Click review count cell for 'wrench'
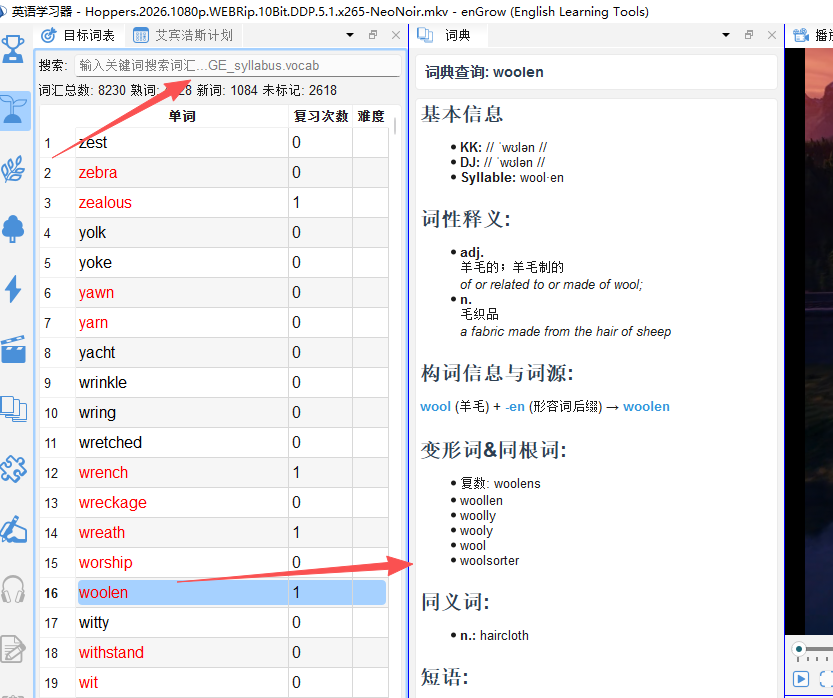This screenshot has height=698, width=833. pos(320,473)
